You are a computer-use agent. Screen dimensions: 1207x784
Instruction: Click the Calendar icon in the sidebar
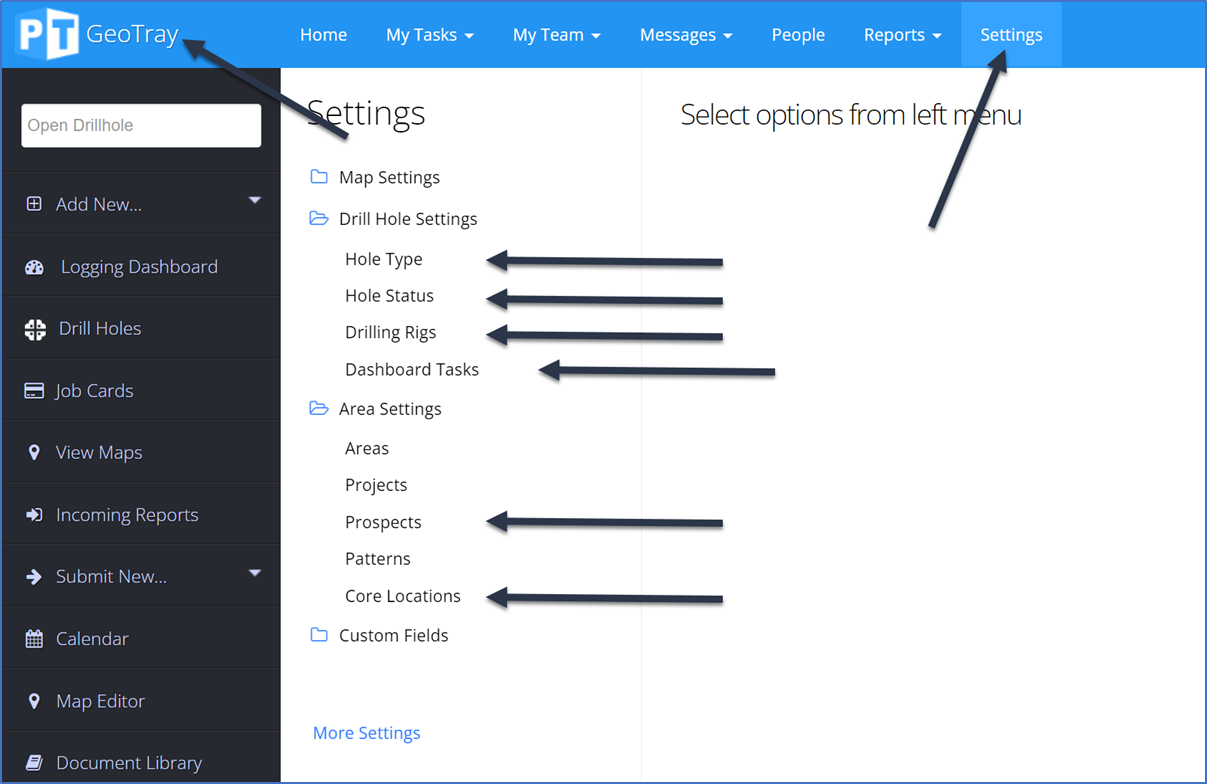(33, 638)
